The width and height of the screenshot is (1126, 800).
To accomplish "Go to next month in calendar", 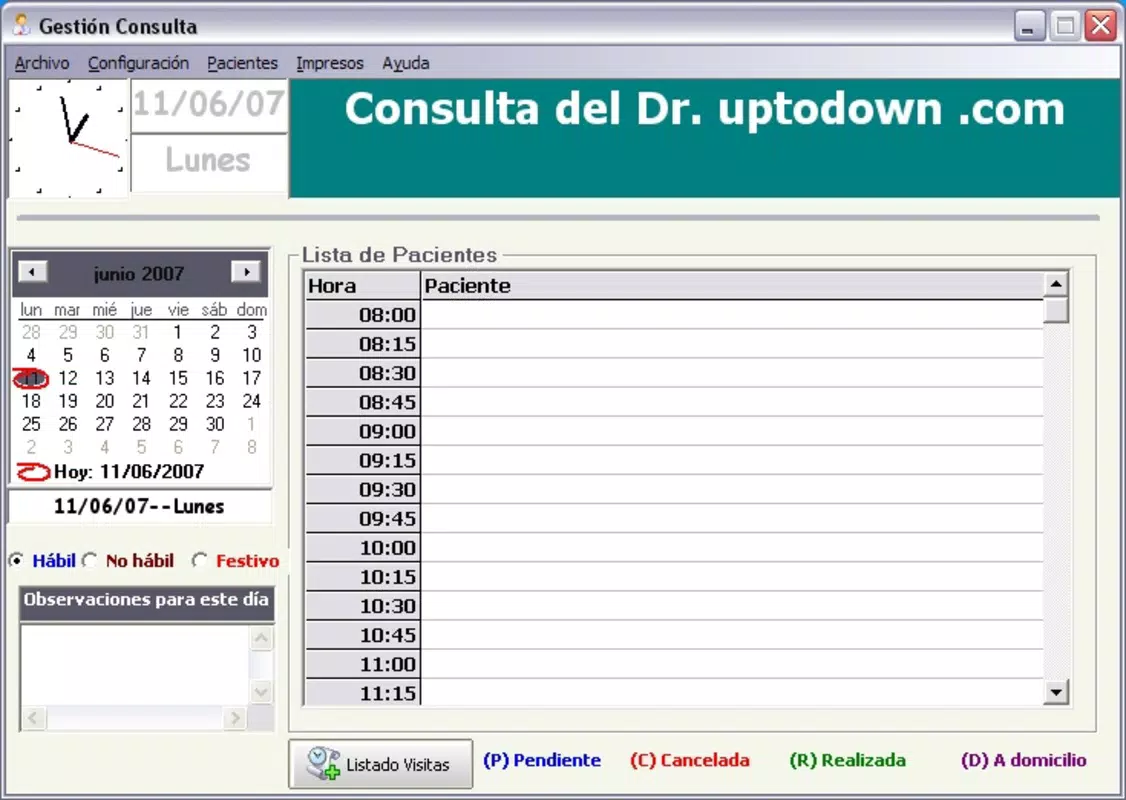I will pyautogui.click(x=246, y=272).
